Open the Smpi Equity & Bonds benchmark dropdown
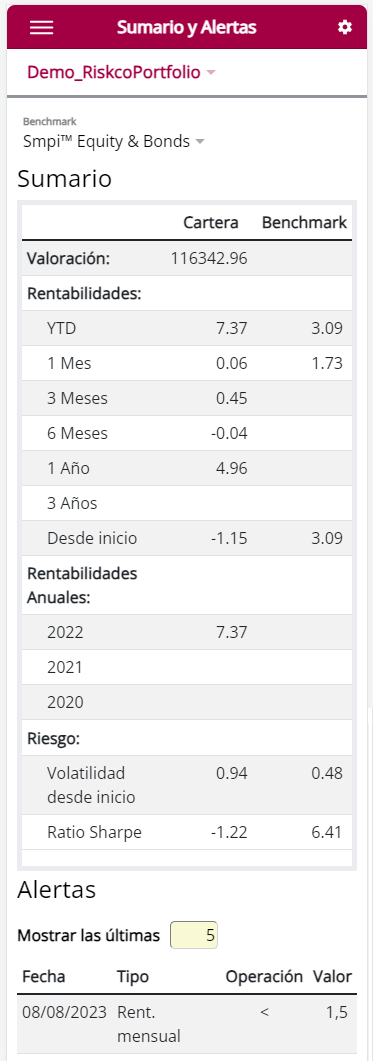The height and width of the screenshot is (1061, 373). pos(114,141)
